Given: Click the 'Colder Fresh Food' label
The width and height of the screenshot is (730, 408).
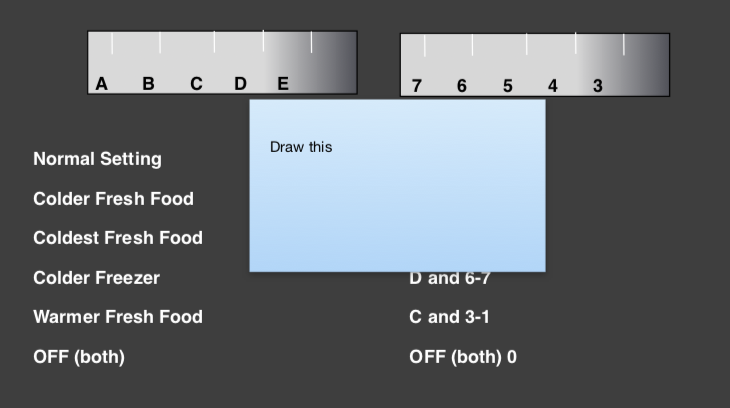Looking at the screenshot, I should [113, 199].
